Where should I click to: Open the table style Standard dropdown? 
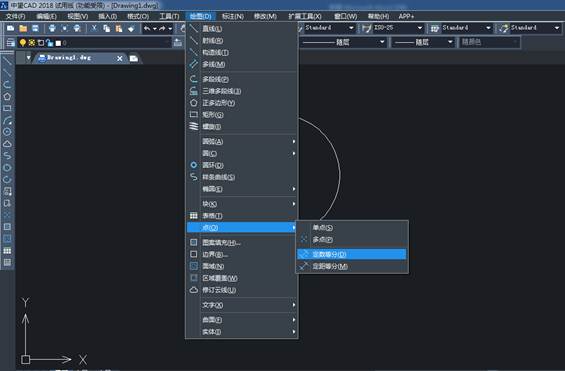pyautogui.click(x=466, y=28)
